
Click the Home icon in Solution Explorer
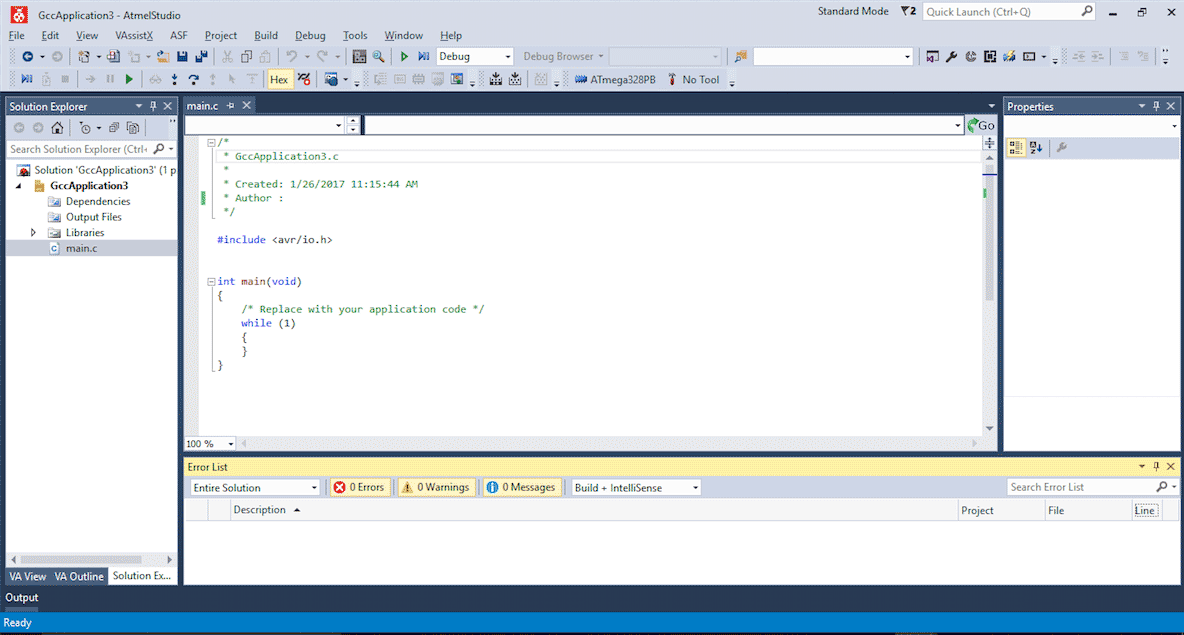click(x=57, y=128)
